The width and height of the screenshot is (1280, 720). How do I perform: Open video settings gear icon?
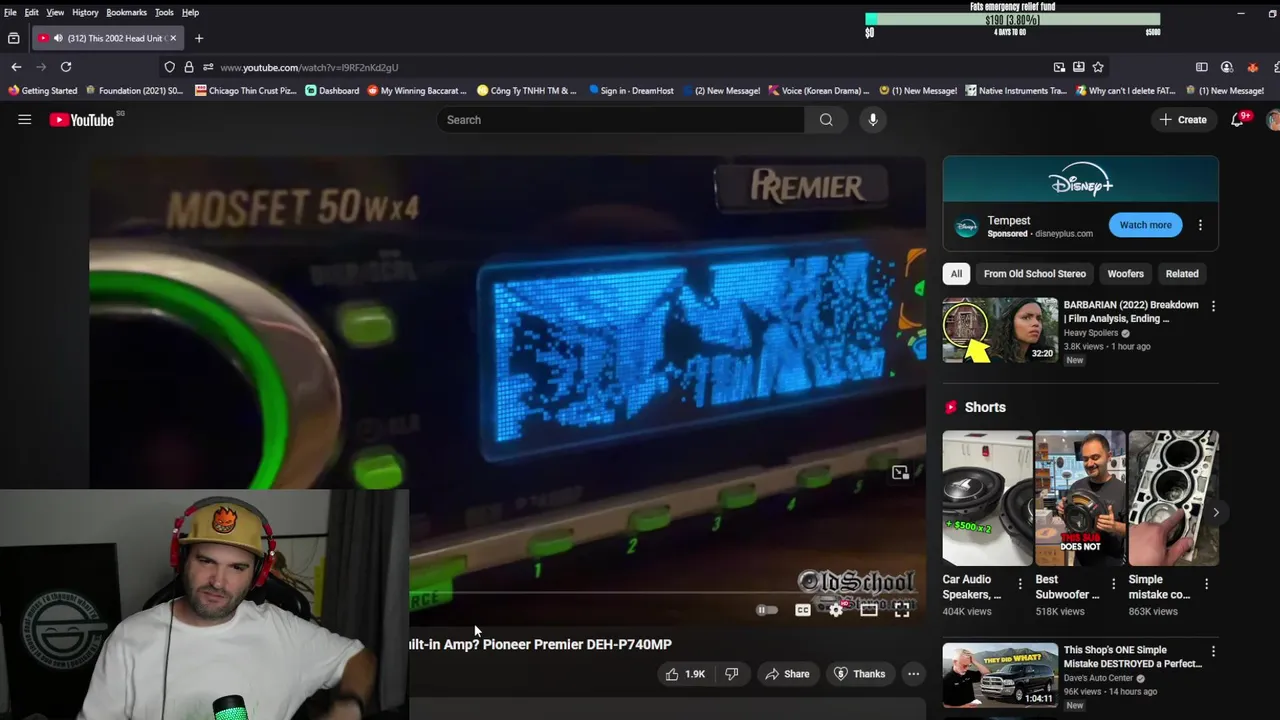pos(836,610)
